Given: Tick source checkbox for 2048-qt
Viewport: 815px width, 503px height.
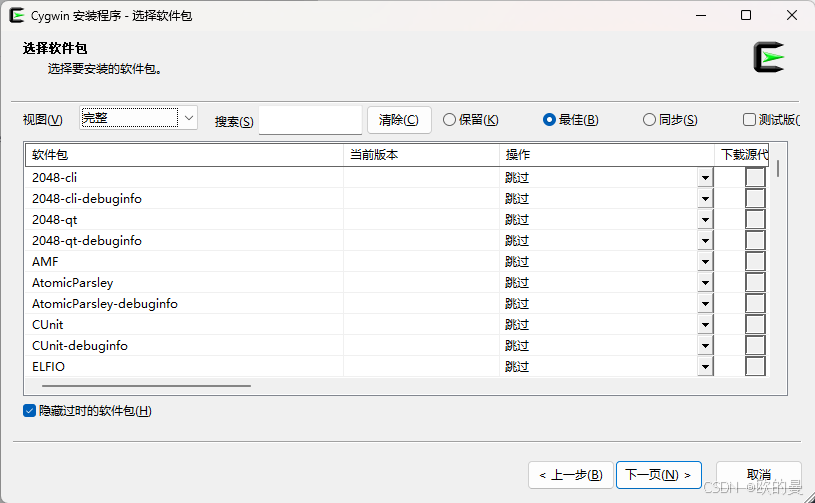Looking at the screenshot, I should point(755,220).
